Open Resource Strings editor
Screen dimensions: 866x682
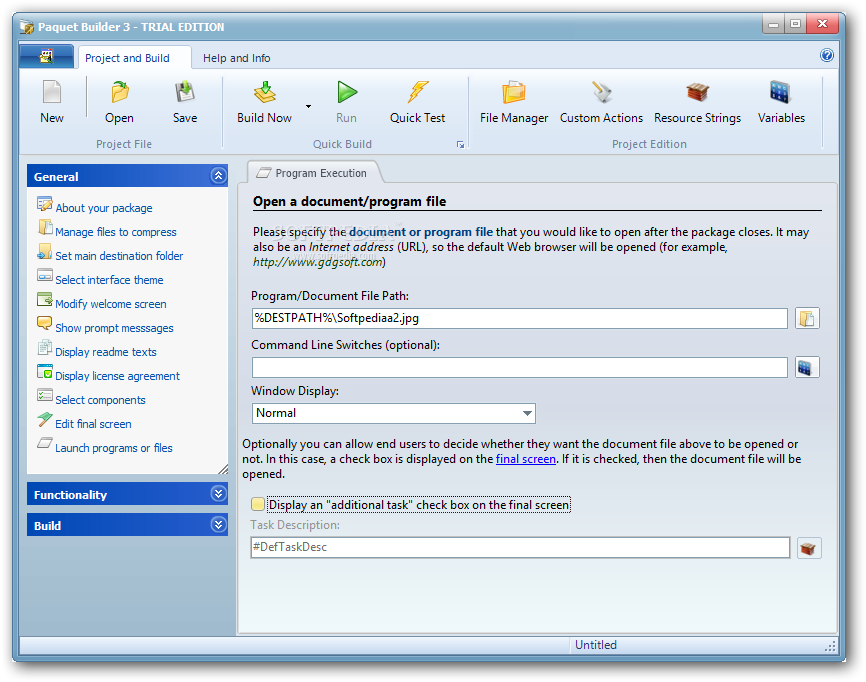coord(698,102)
